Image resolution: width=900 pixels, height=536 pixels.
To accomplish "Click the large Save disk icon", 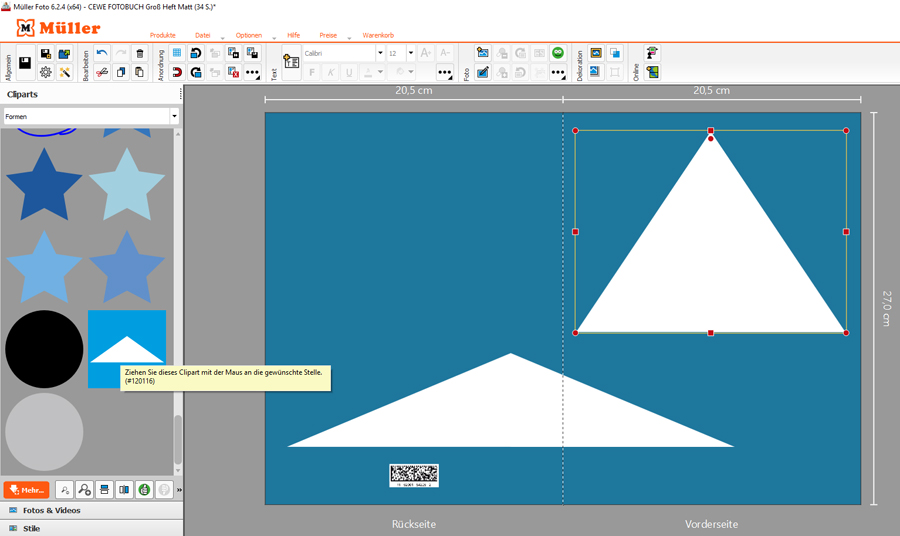I will pyautogui.click(x=24, y=63).
